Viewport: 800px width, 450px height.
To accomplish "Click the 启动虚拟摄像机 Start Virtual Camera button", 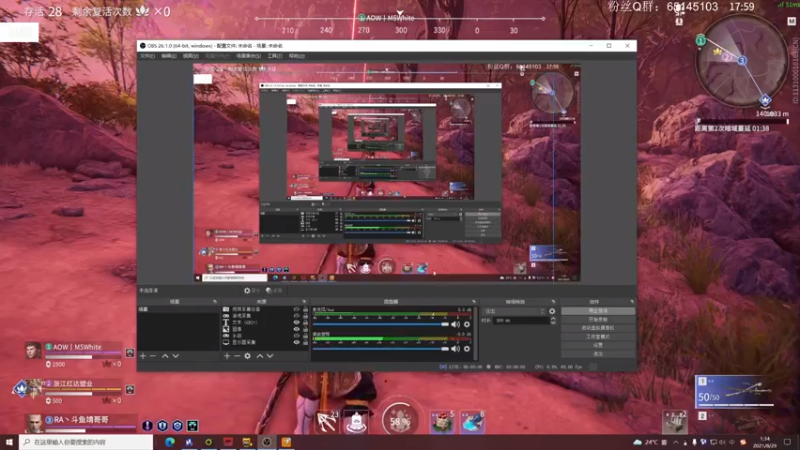I will pos(598,328).
